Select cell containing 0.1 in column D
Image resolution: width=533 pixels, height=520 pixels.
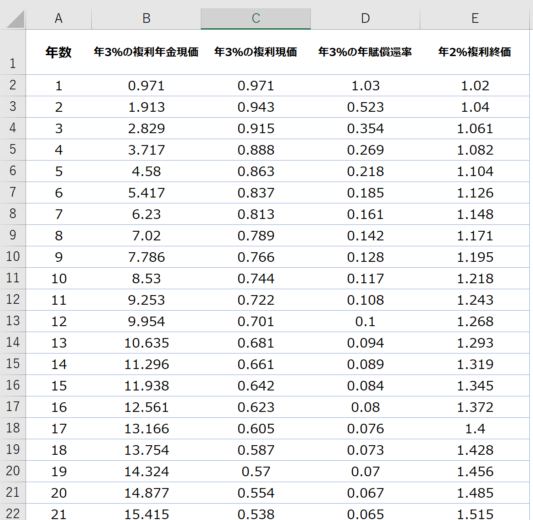pyautogui.click(x=365, y=322)
